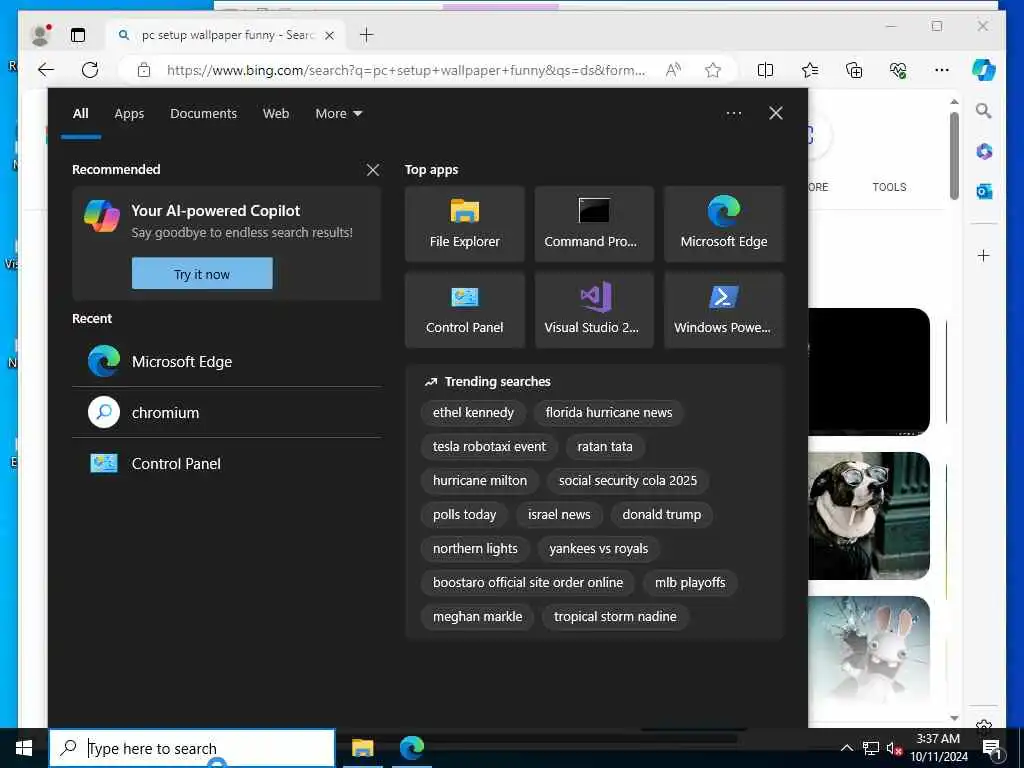This screenshot has height=768, width=1024.
Task: Open dog with goggles wallpaper thumbnail
Action: click(x=869, y=516)
